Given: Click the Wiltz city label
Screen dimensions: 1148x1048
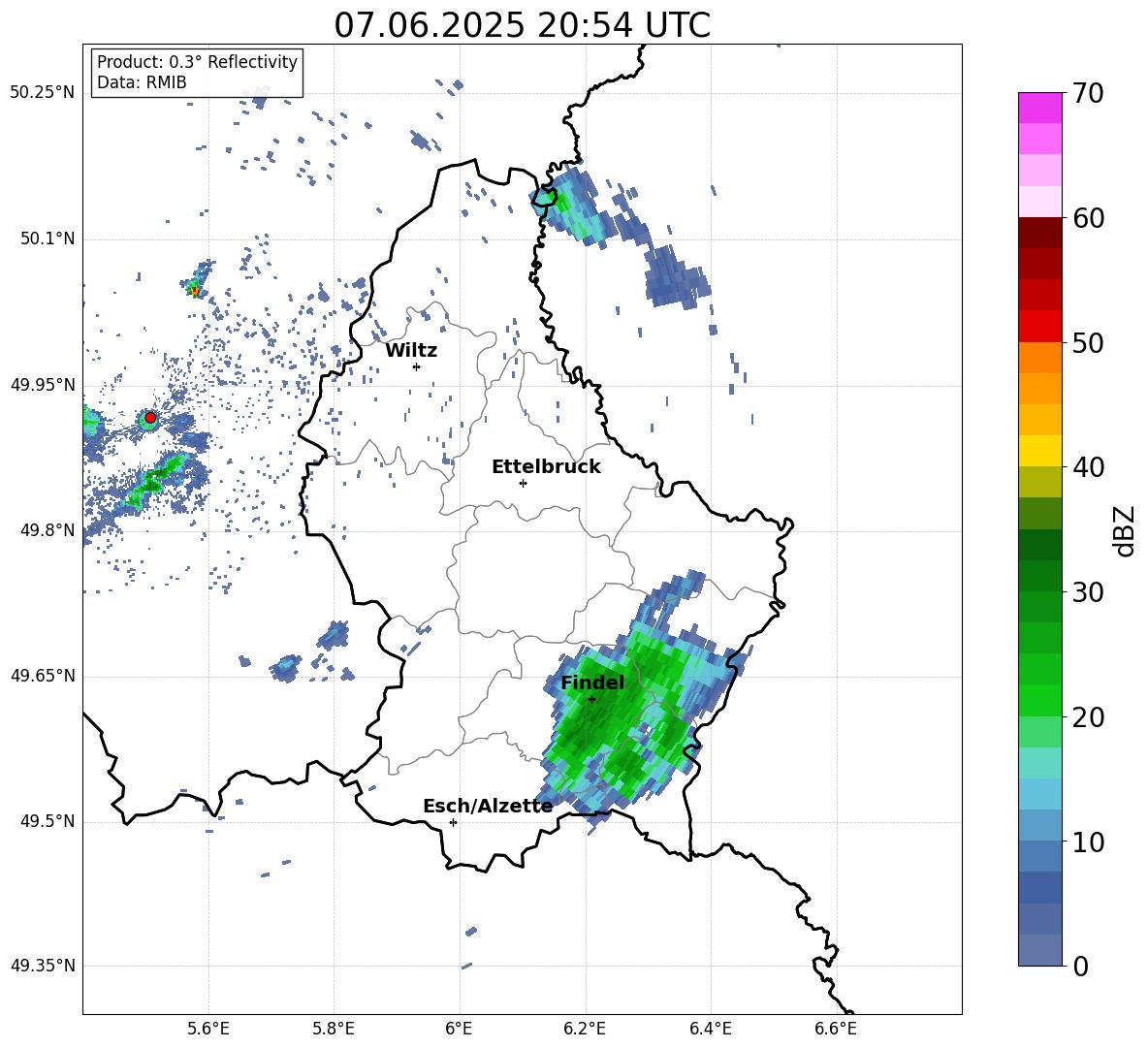Looking at the screenshot, I should (411, 351).
